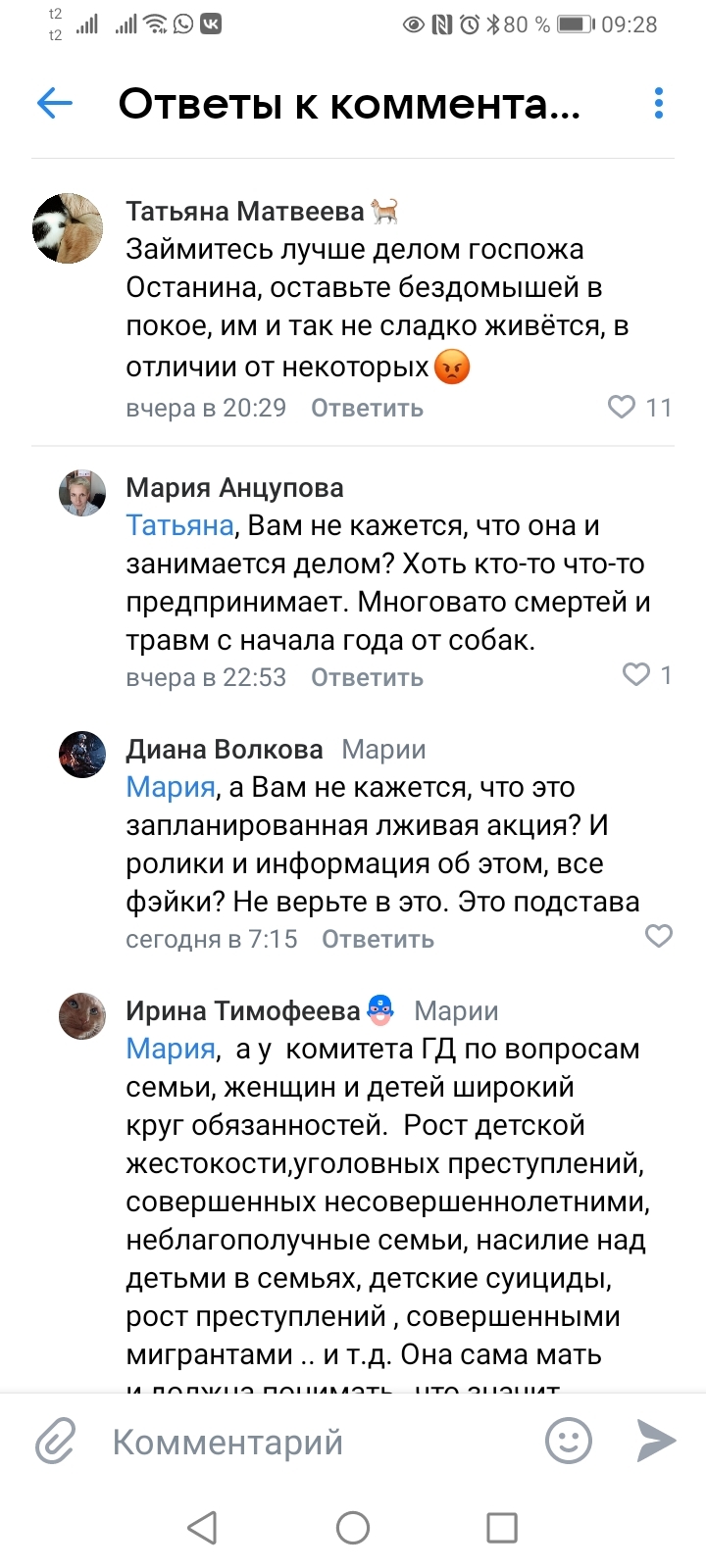Tap the Татьяна mention link
This screenshot has height=1568, width=706.
(179, 525)
